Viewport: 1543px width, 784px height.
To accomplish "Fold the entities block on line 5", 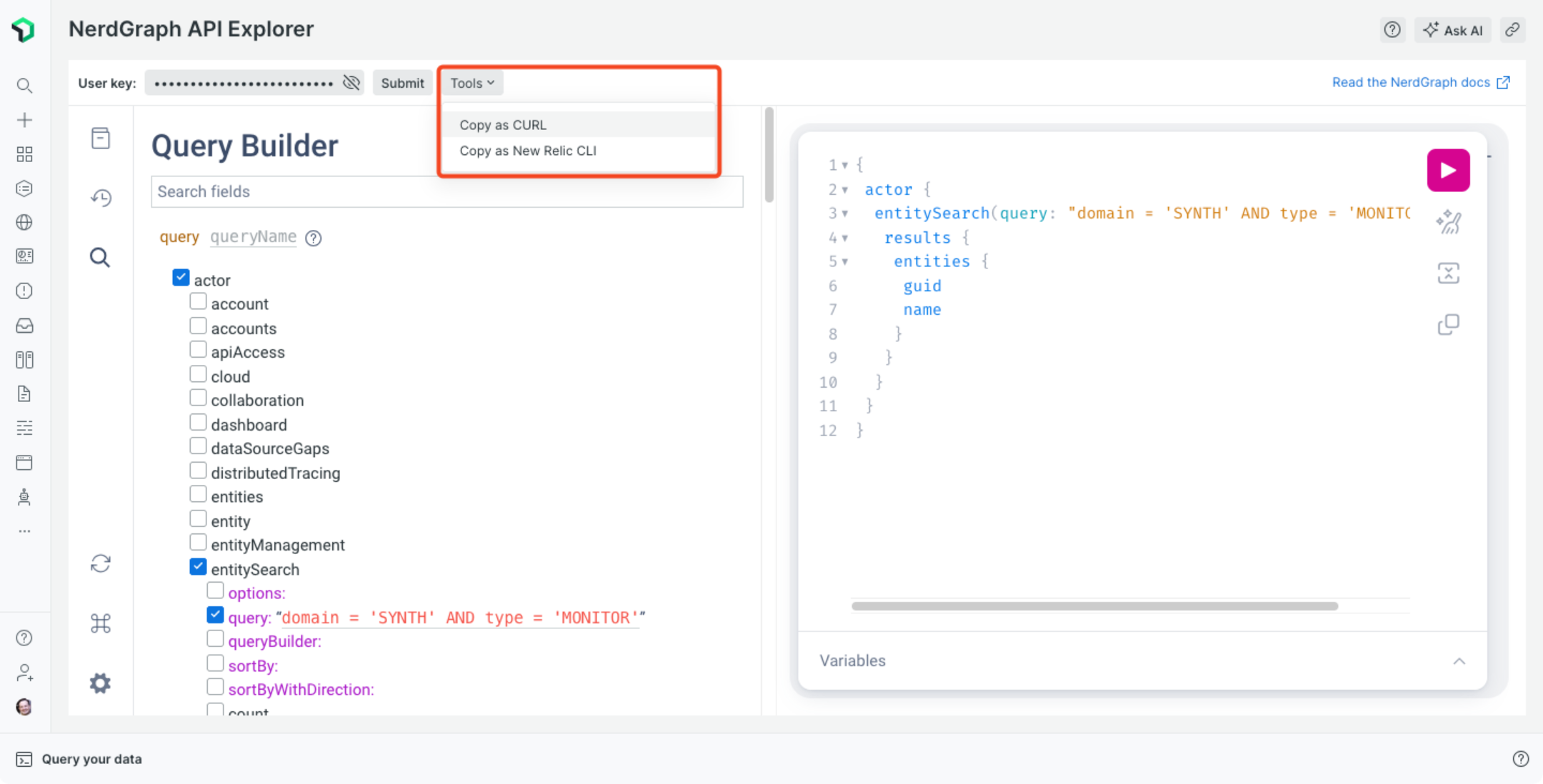I will pyautogui.click(x=845, y=261).
